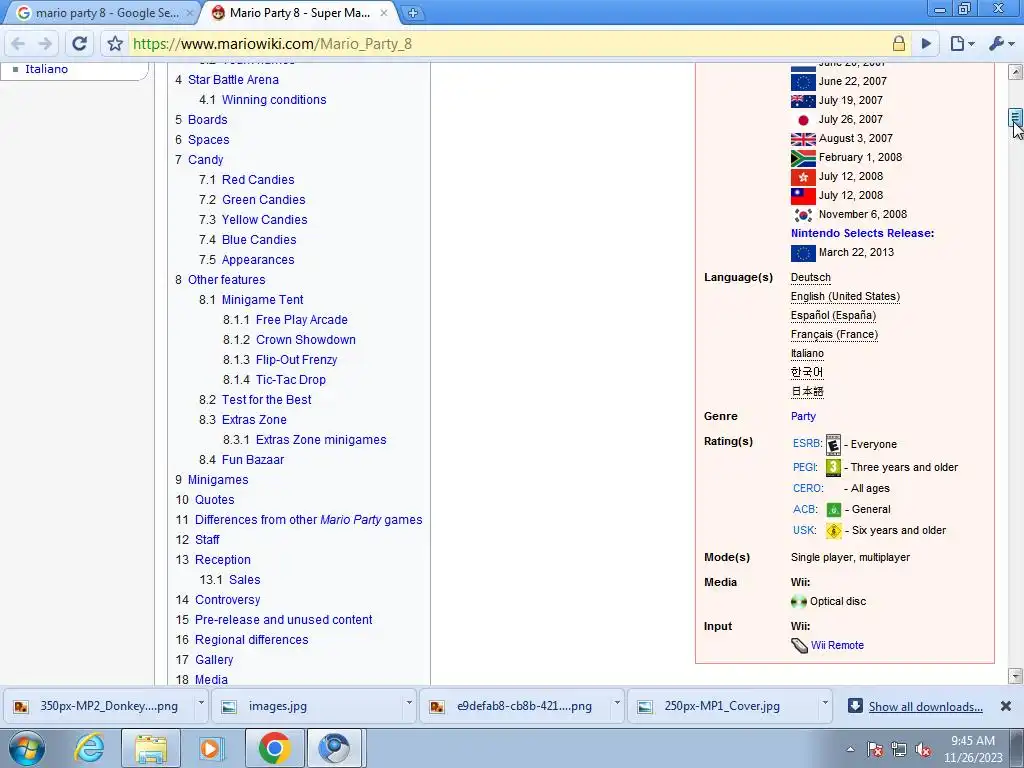The height and width of the screenshot is (768, 1024).
Task: Click the Europe flag next to March 22, 2013
Action: pyautogui.click(x=803, y=253)
